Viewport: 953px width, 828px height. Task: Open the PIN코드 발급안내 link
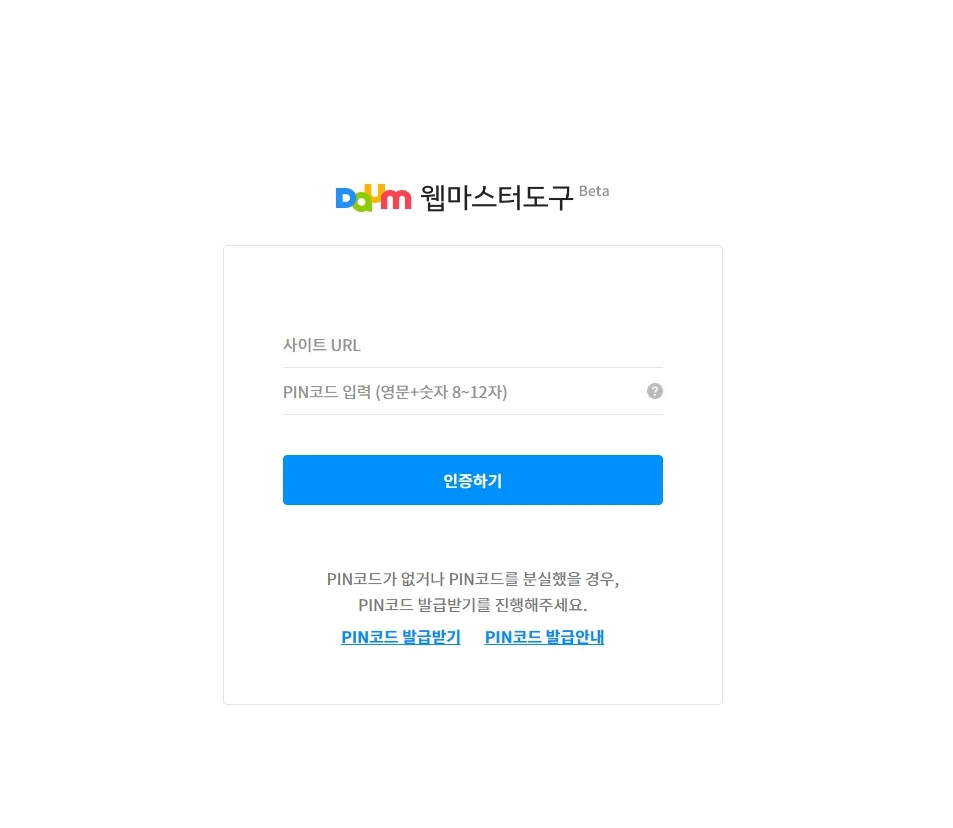pyautogui.click(x=544, y=637)
